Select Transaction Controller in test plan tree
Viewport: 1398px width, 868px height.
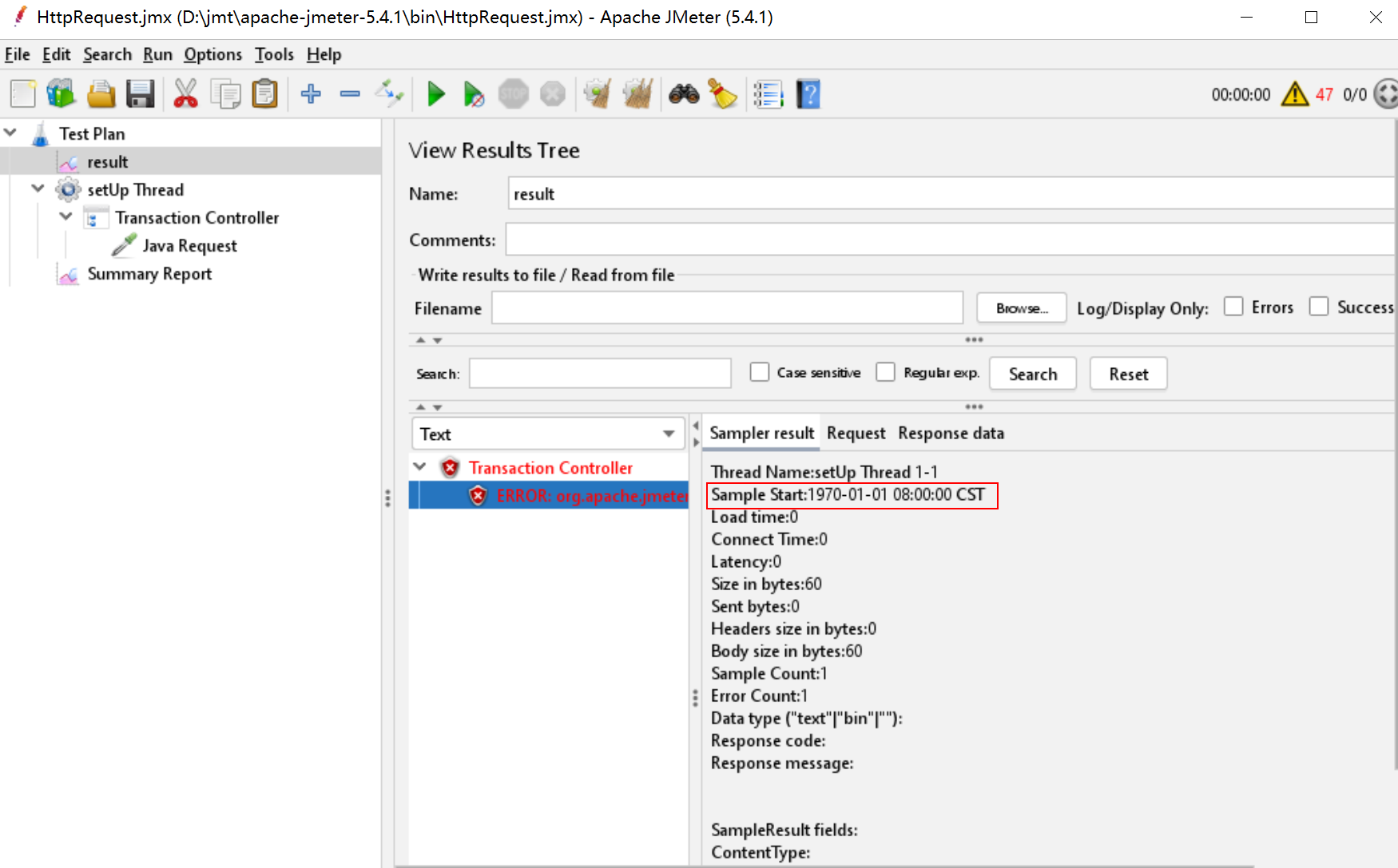pos(197,218)
